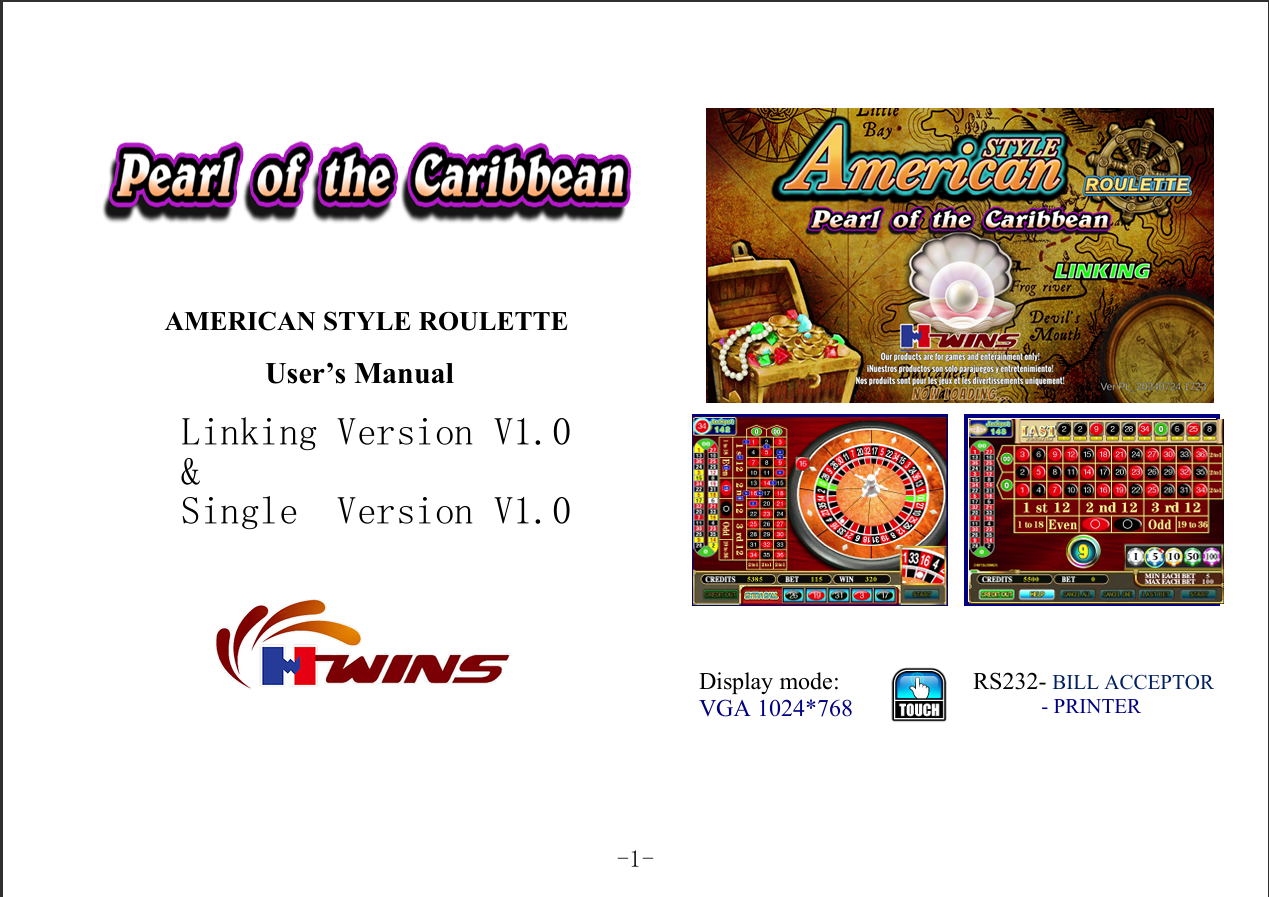The width and height of the screenshot is (1269, 897).
Task: Click the black oval bet on the betting table
Action: click(x=1129, y=524)
